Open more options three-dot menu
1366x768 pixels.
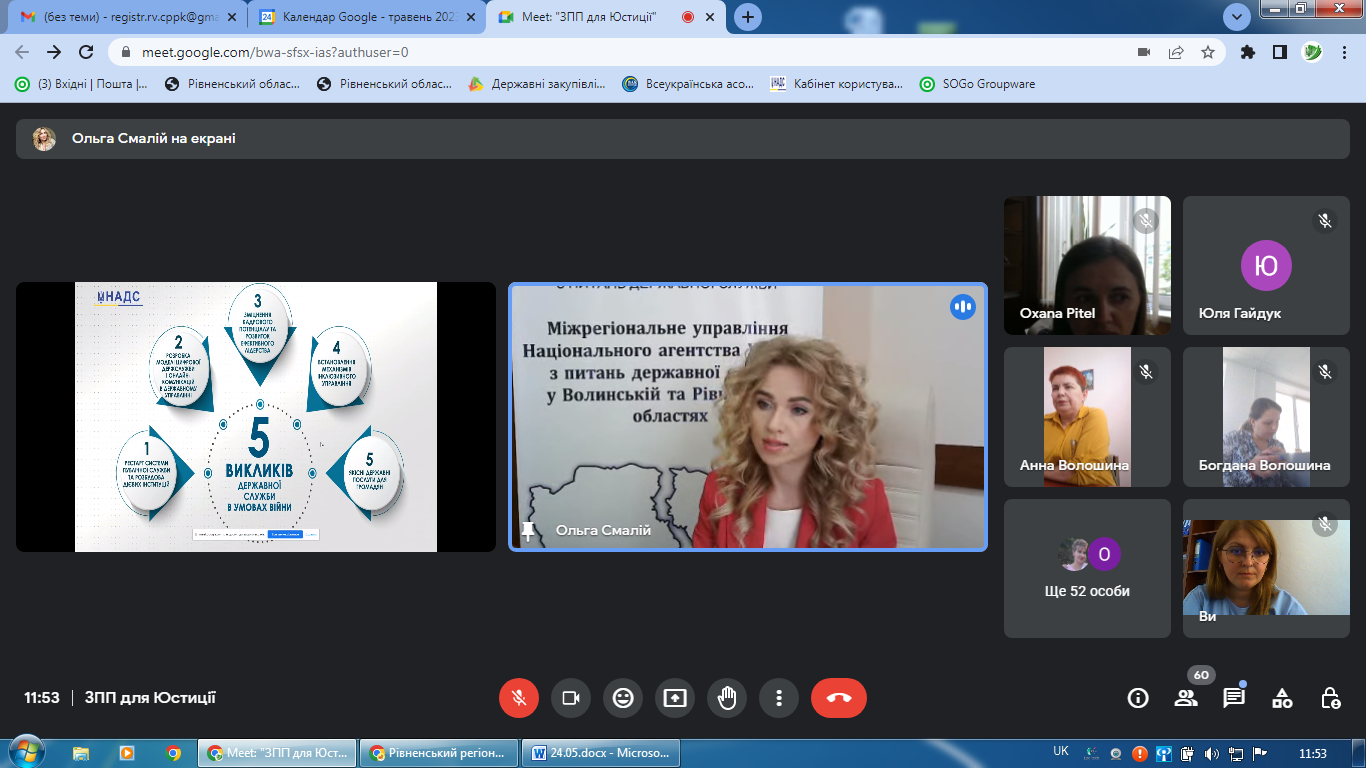coord(779,698)
